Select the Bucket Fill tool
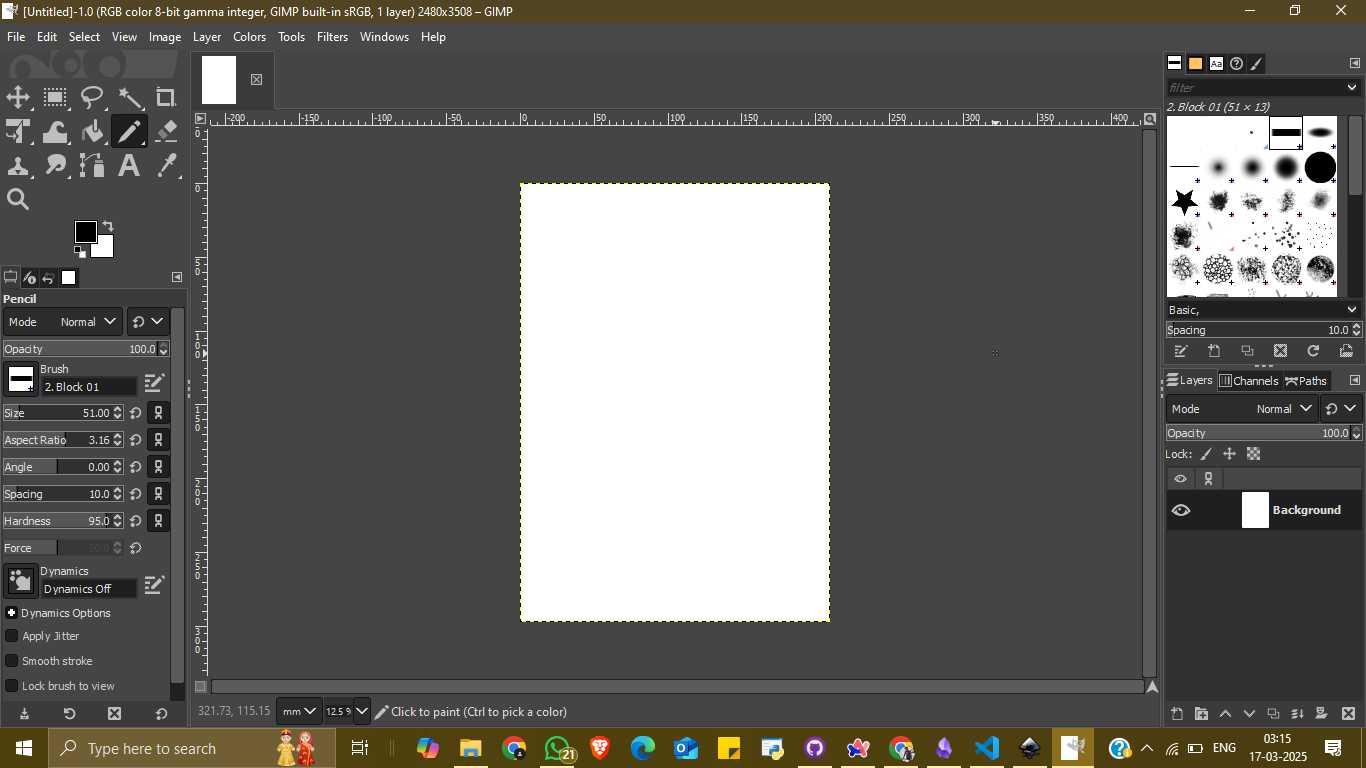 pos(92,131)
